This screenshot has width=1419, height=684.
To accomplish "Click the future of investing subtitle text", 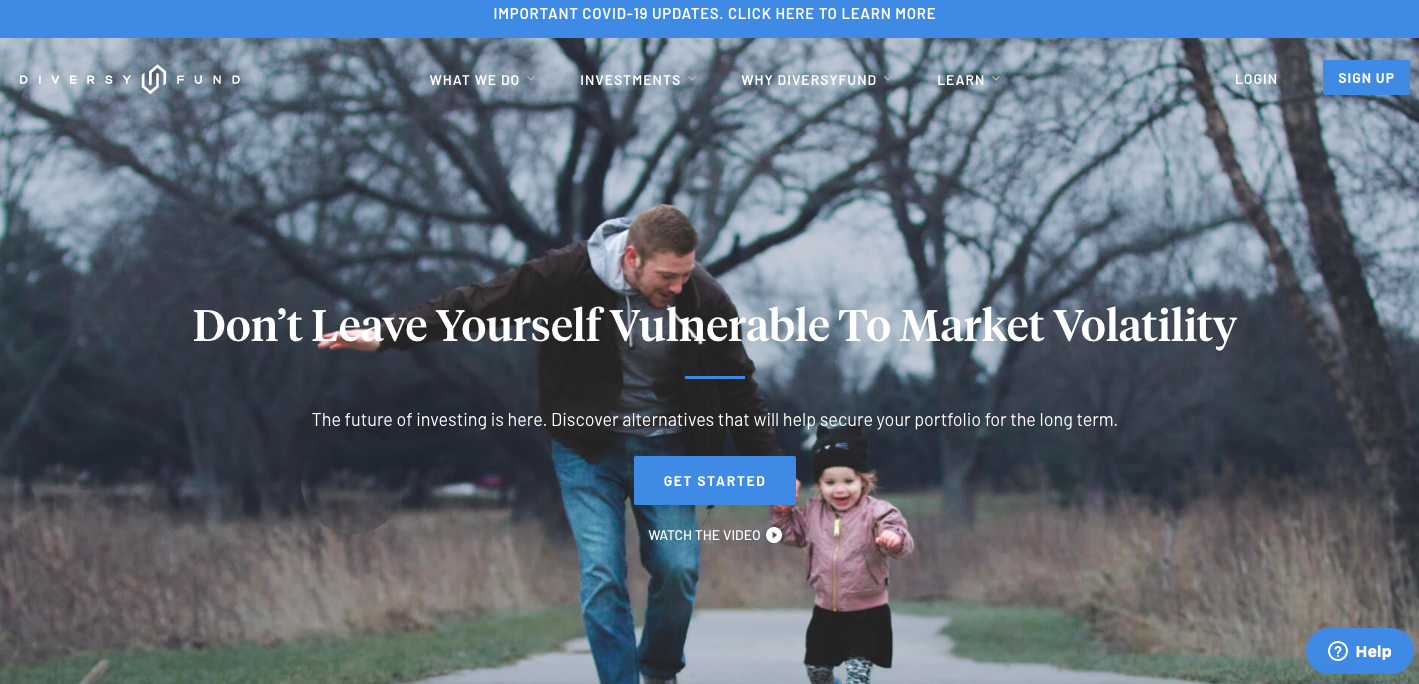I will coord(715,420).
